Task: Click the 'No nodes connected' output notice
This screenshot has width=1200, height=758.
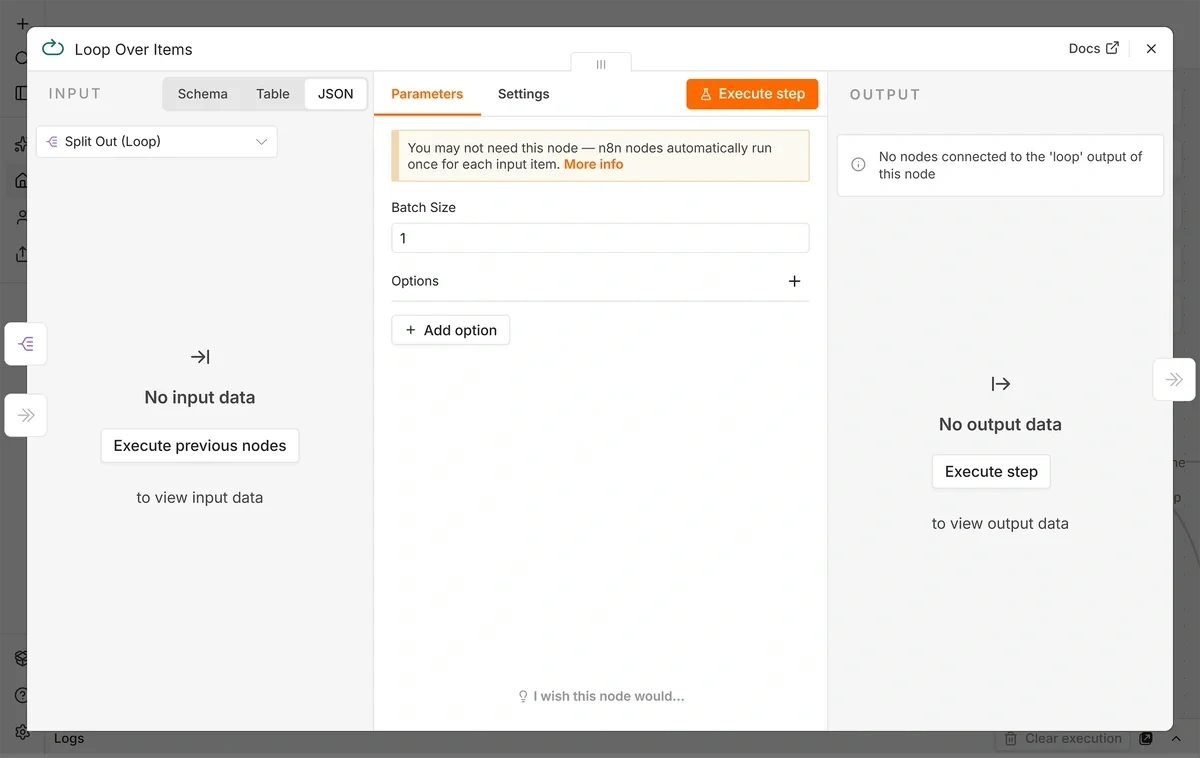Action: click(x=1000, y=165)
